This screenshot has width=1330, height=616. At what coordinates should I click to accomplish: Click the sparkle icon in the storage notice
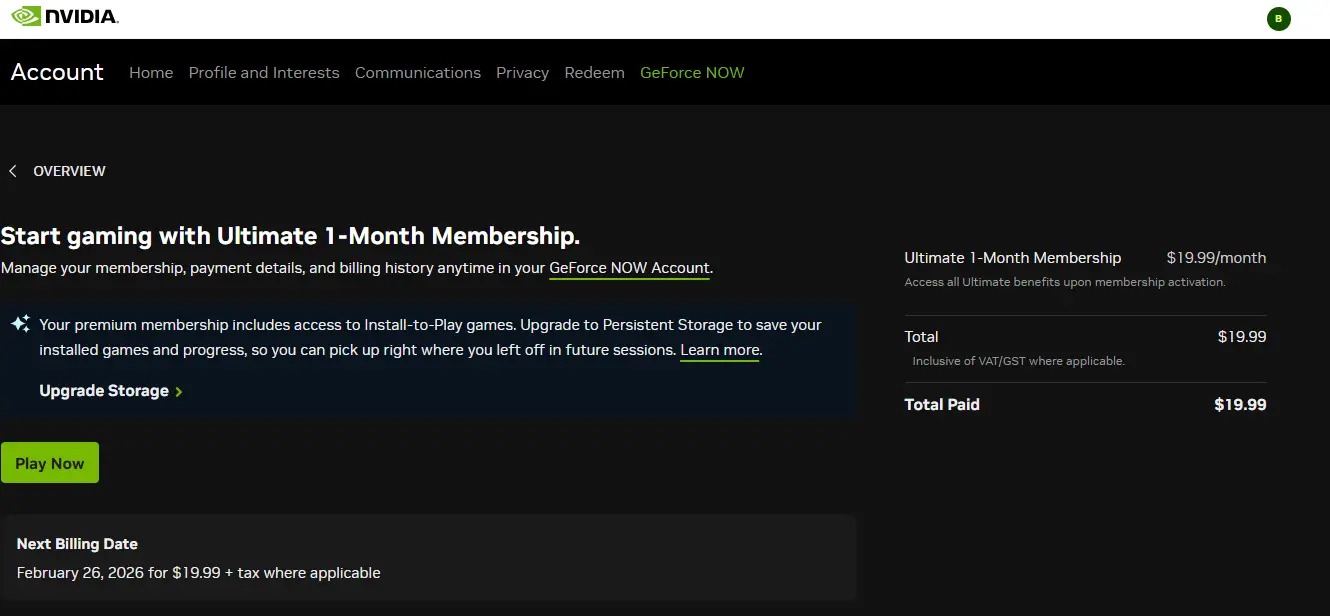pos(20,324)
